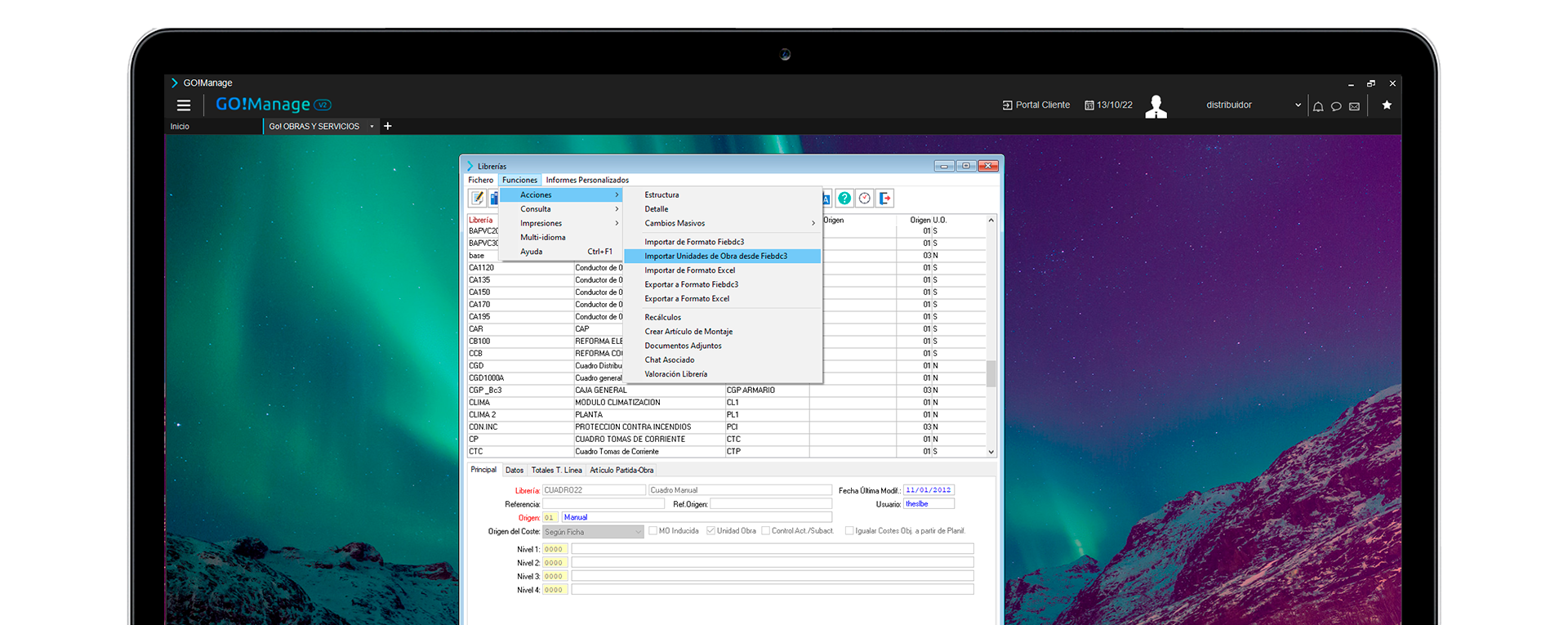
Task: Open the Funciones menu
Action: [519, 180]
